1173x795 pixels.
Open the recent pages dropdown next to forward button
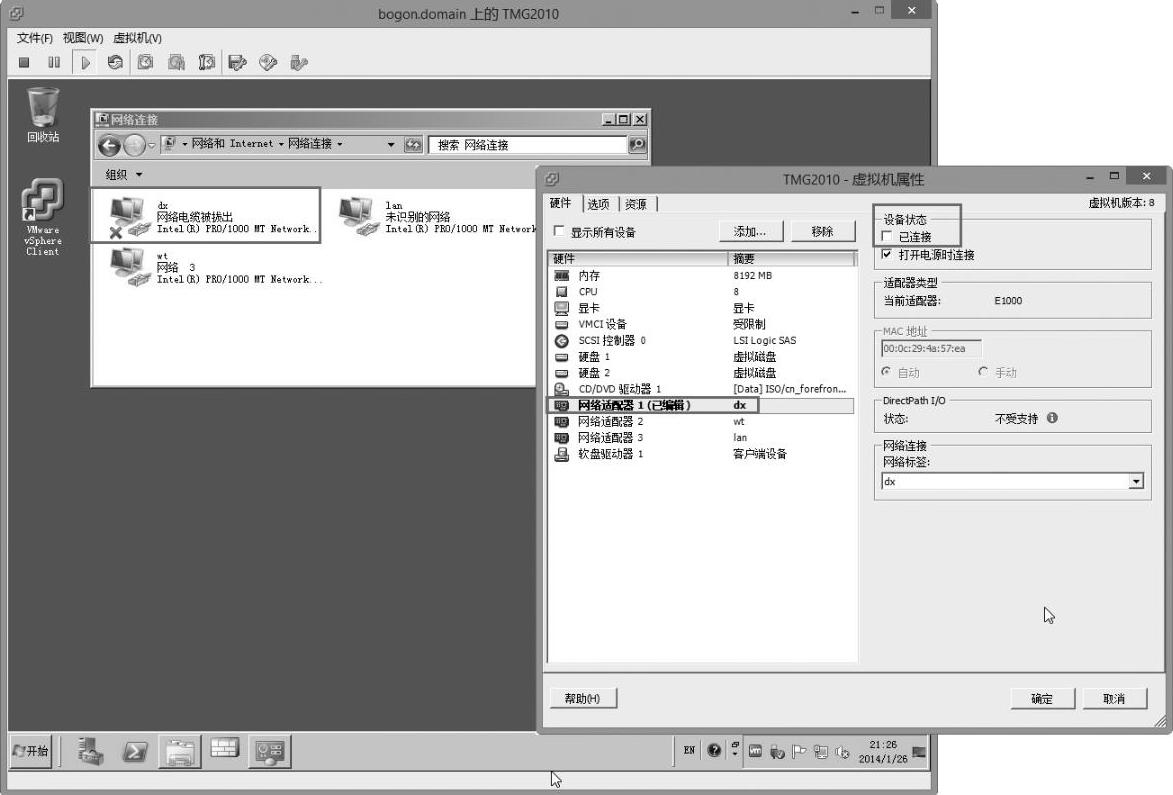coord(151,145)
